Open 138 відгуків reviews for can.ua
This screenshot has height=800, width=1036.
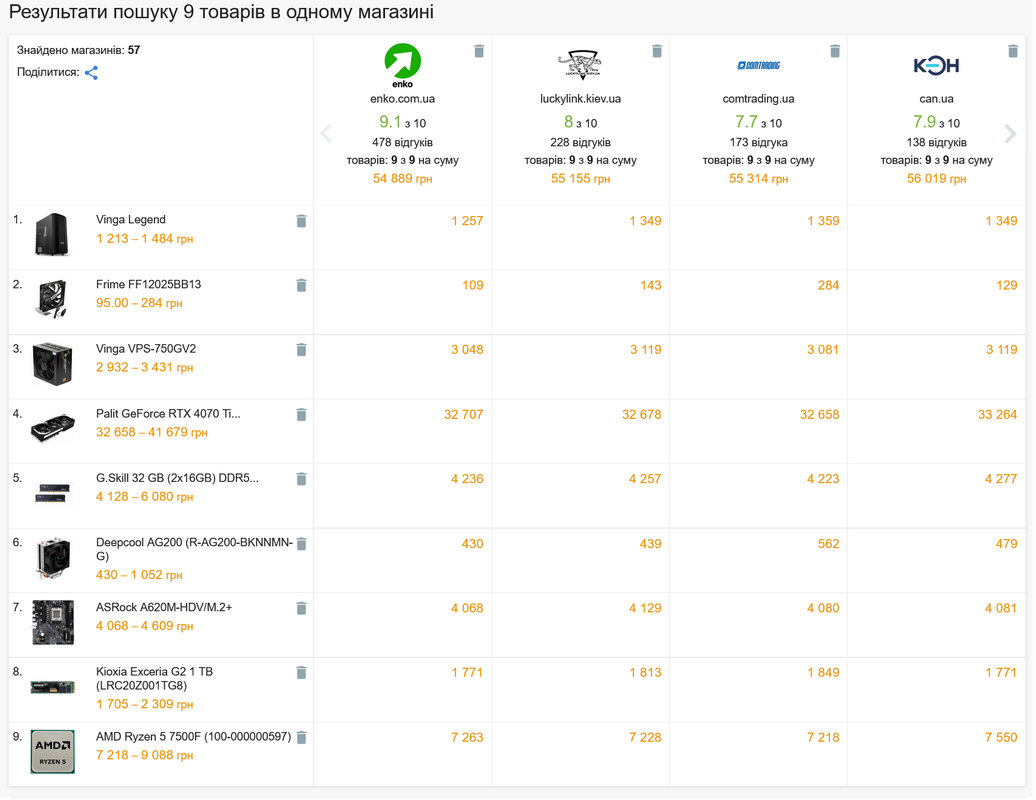(936, 142)
